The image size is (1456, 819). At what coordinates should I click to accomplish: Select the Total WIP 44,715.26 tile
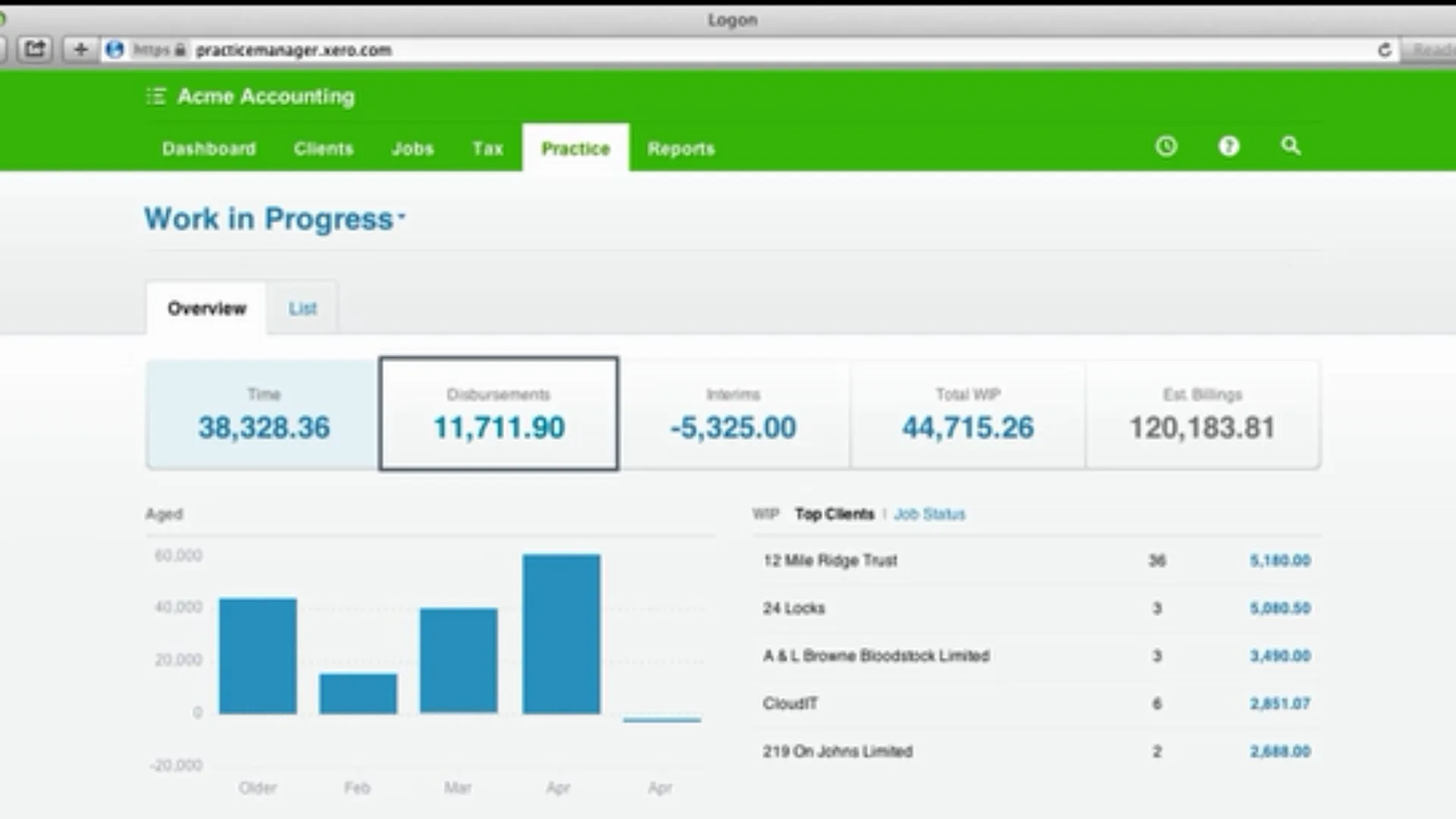click(x=968, y=415)
